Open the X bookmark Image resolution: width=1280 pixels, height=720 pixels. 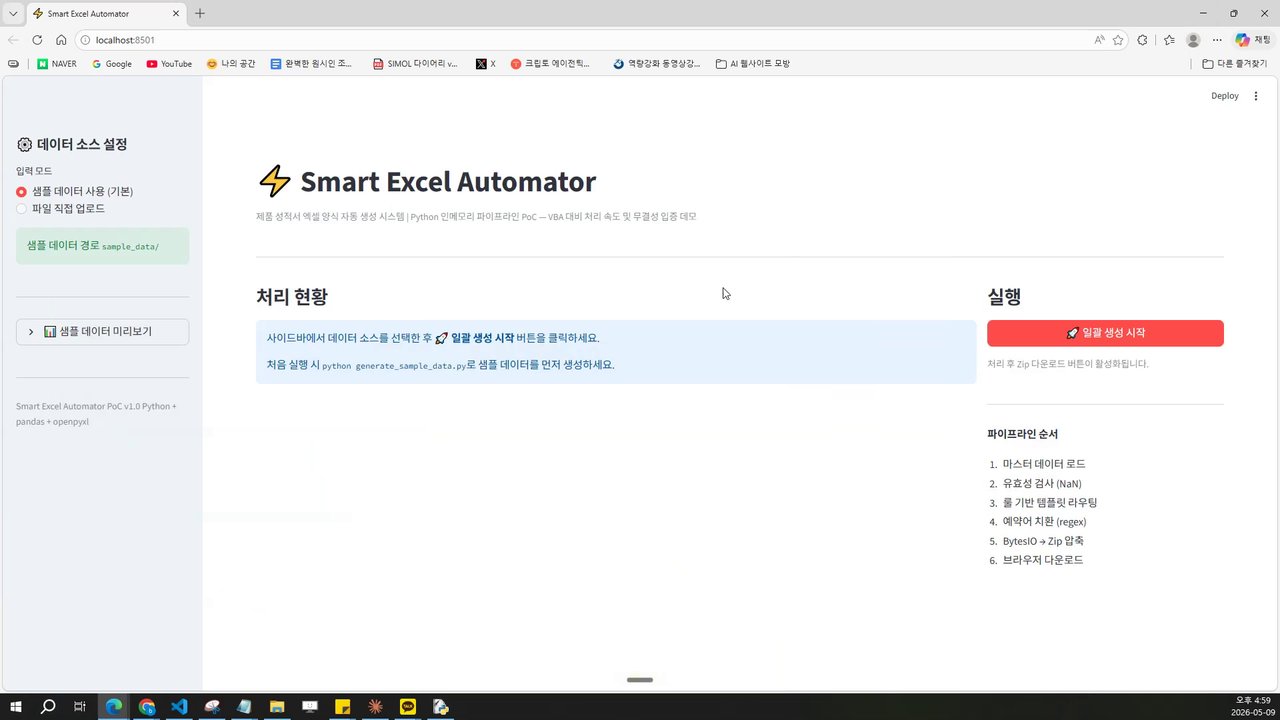pos(486,64)
